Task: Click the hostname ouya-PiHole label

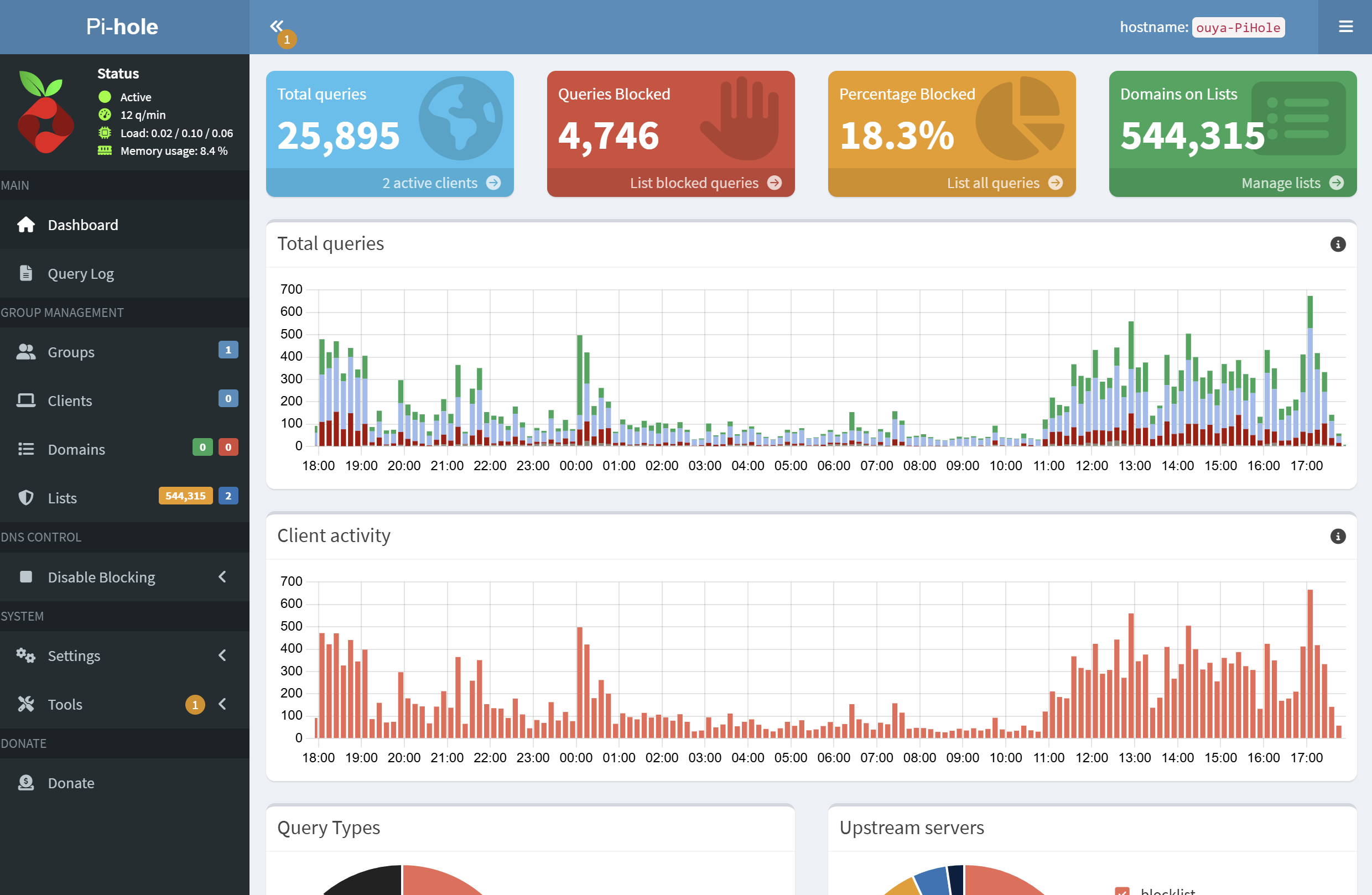Action: 1238,28
